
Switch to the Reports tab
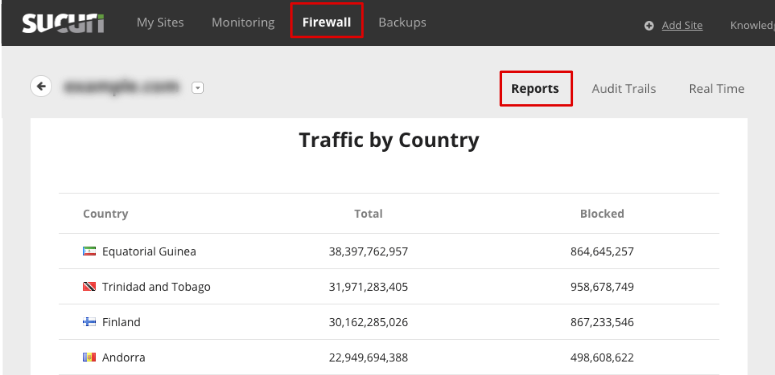click(535, 88)
